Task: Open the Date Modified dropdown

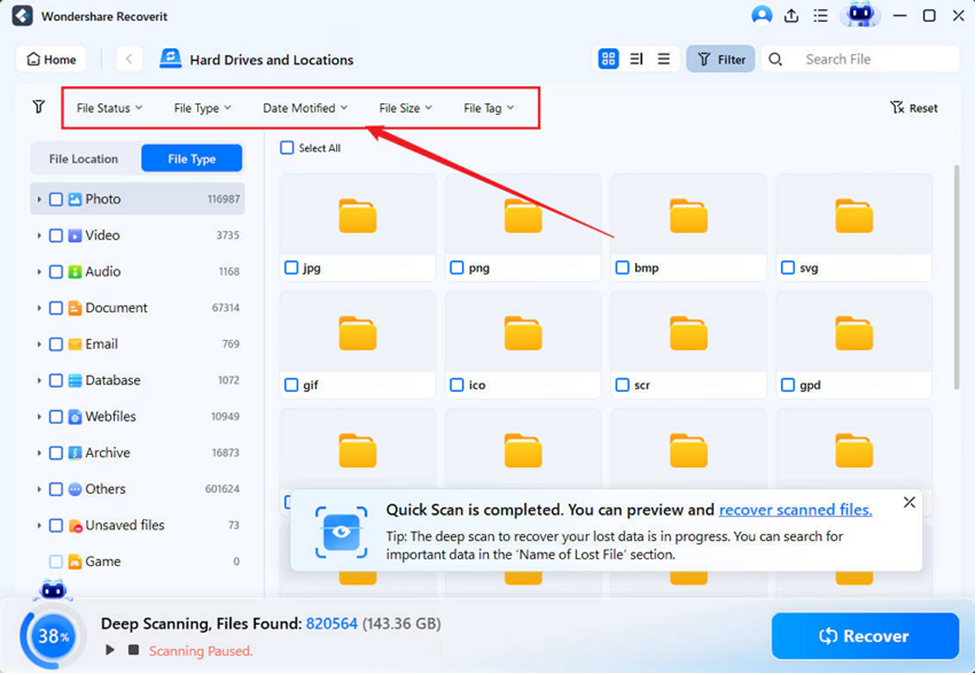Action: 306,108
